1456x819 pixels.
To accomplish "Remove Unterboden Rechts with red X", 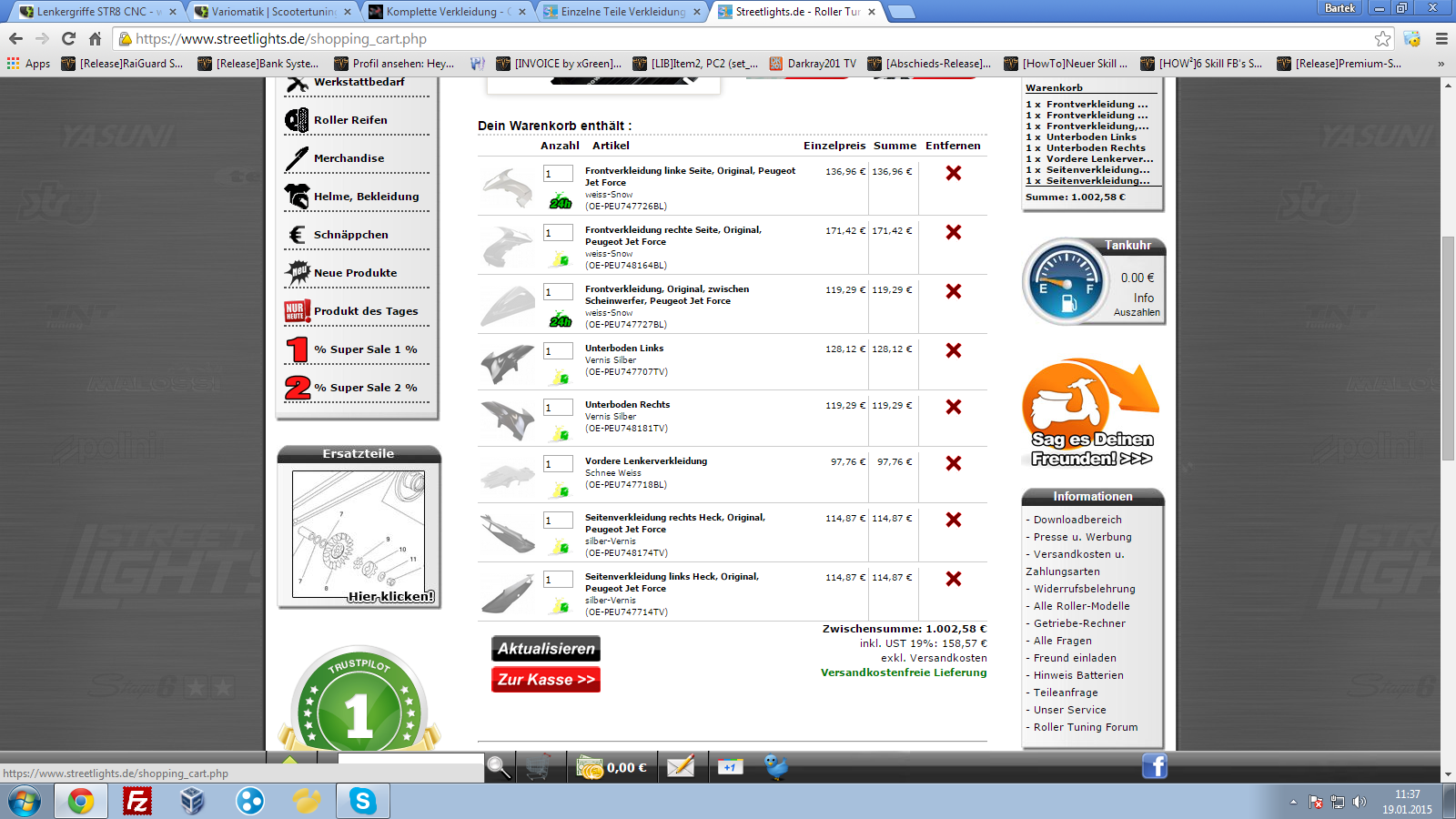I will coord(954,407).
